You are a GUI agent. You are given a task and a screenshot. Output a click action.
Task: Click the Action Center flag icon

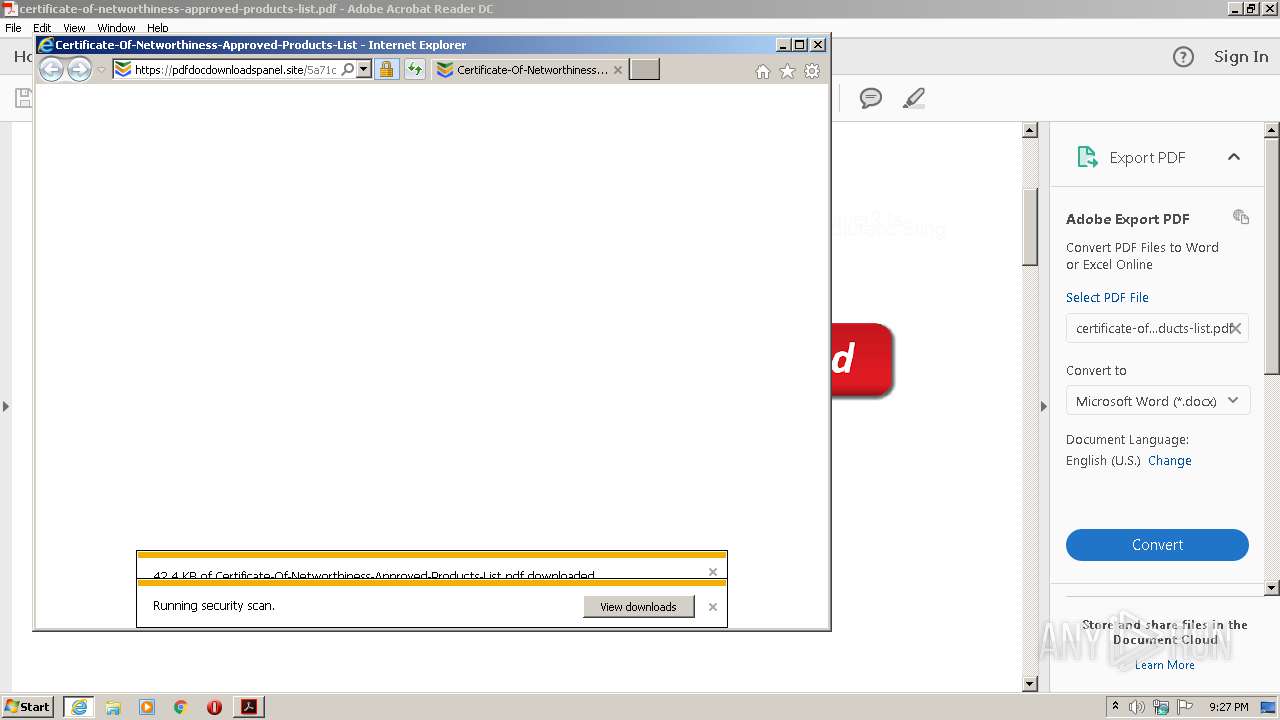(1185, 707)
